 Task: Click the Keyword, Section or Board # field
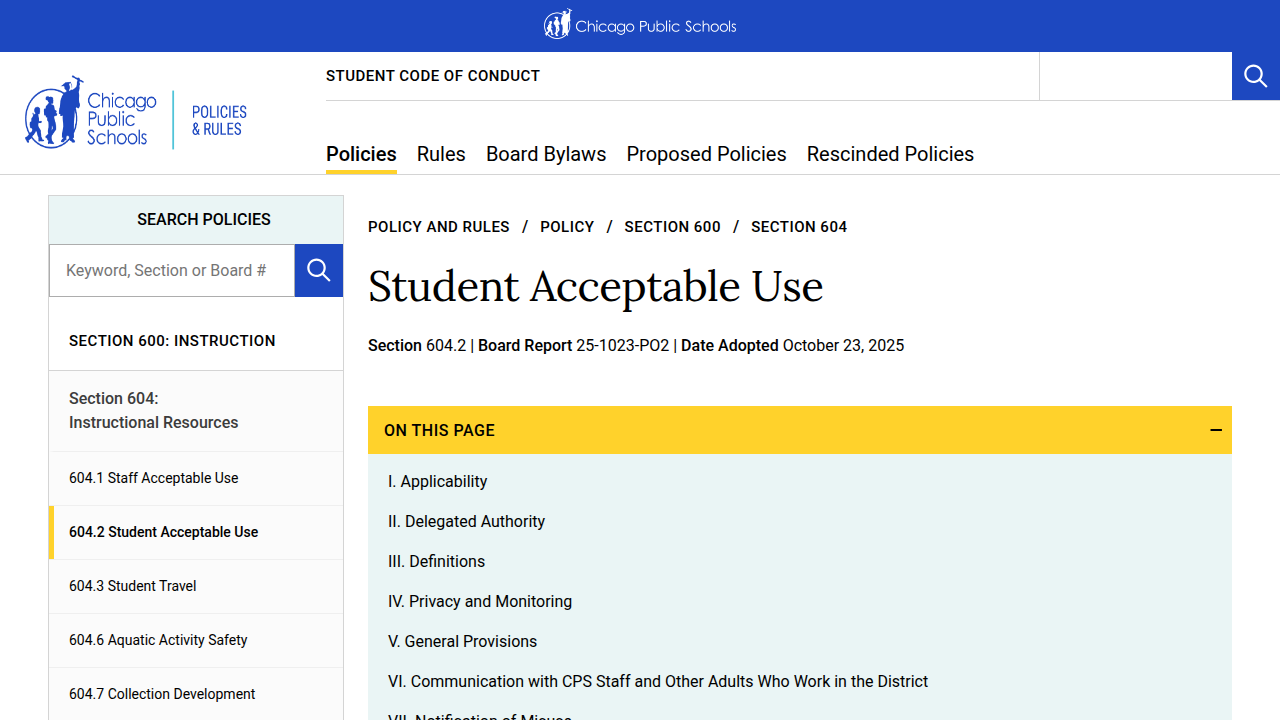pyautogui.click(x=172, y=270)
